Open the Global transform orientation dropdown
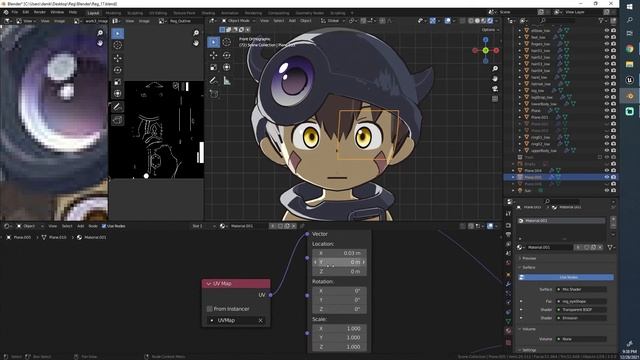The width and height of the screenshot is (640, 360). click(332, 20)
